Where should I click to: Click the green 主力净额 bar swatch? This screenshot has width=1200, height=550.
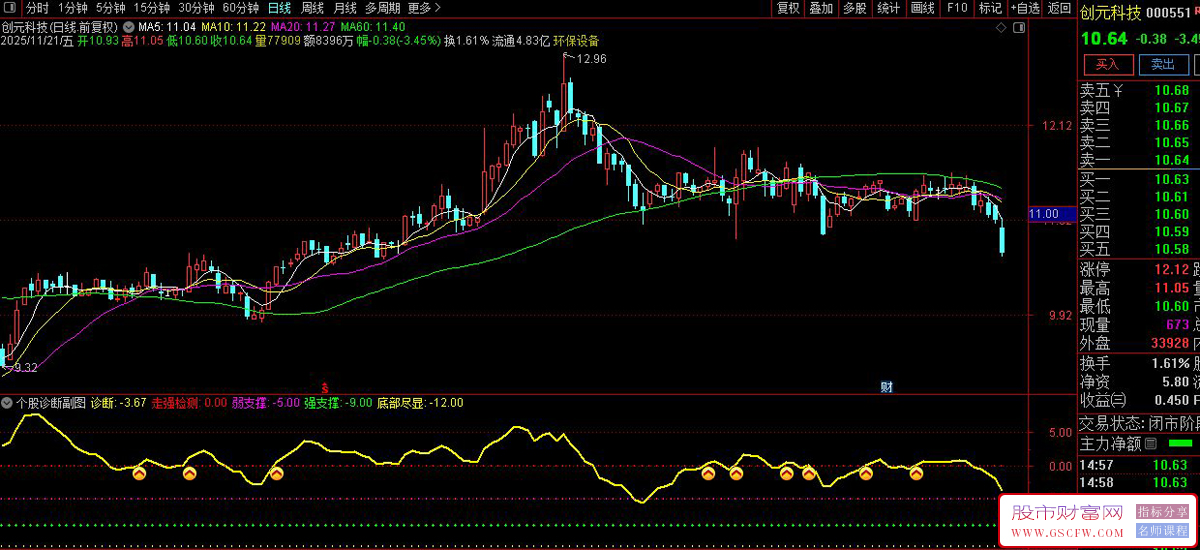click(1181, 443)
